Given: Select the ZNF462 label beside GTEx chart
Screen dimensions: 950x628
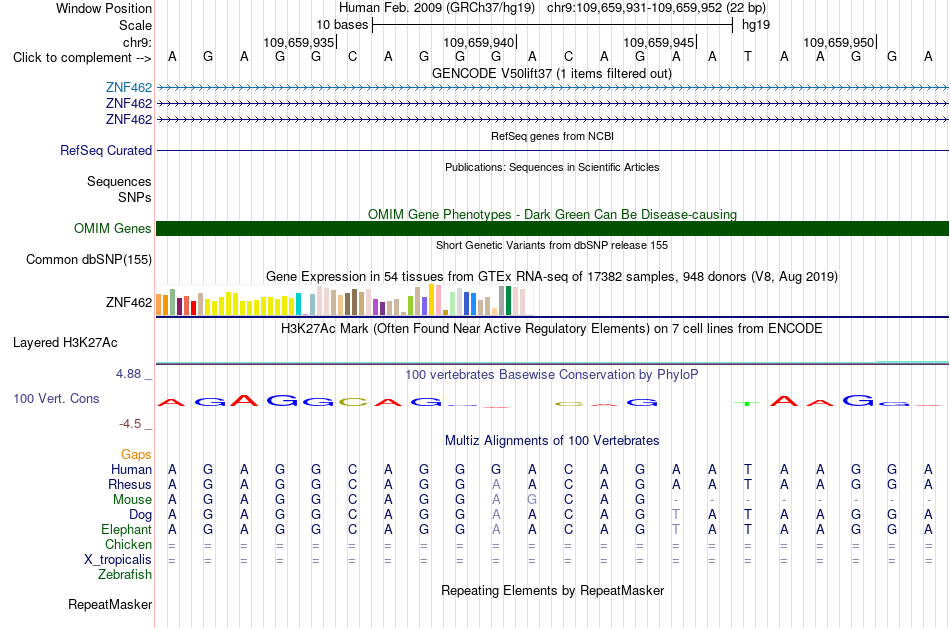Looking at the screenshot, I should click(128, 302).
